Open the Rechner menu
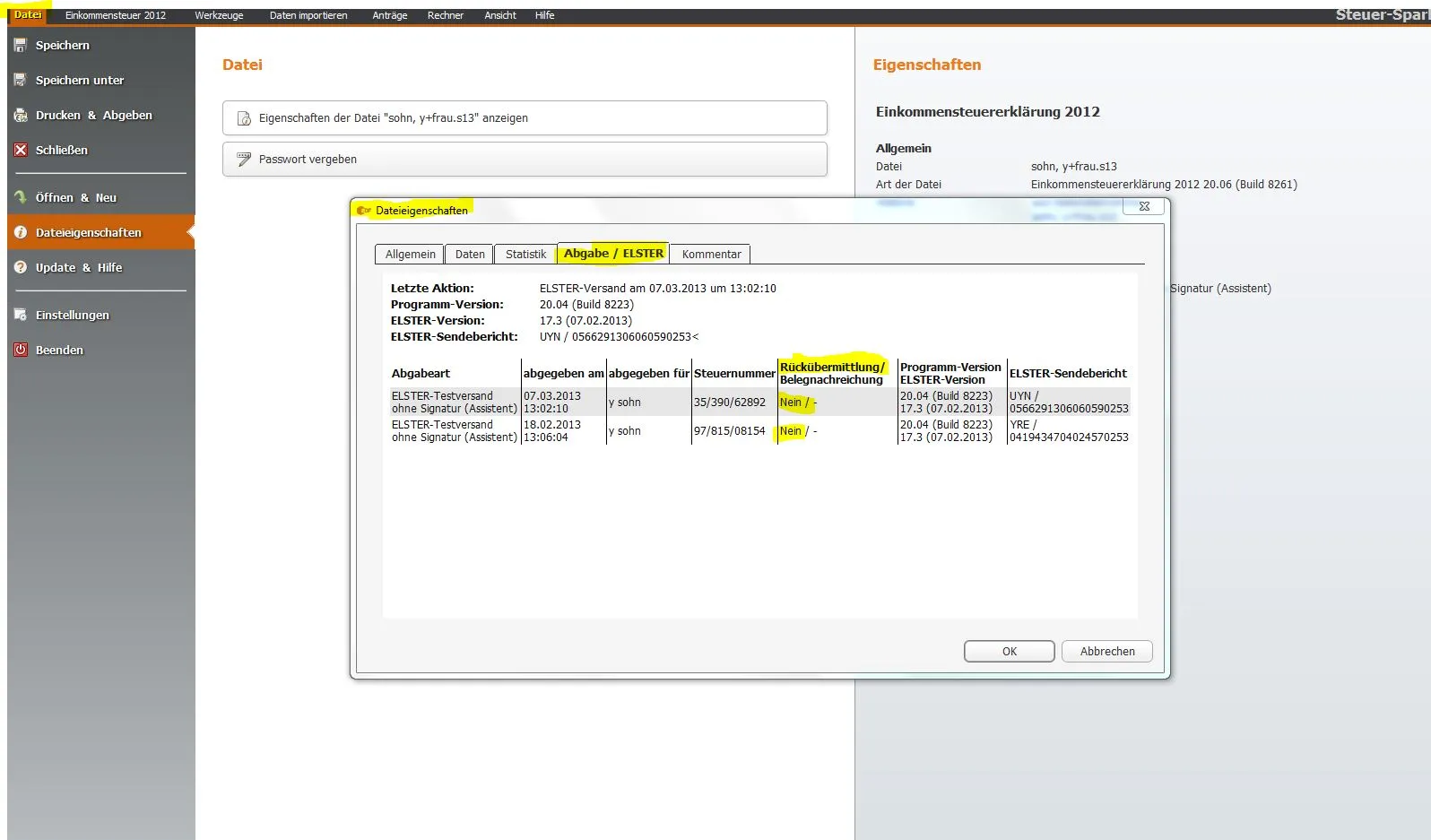Screen dimensions: 1431x840 445,15
